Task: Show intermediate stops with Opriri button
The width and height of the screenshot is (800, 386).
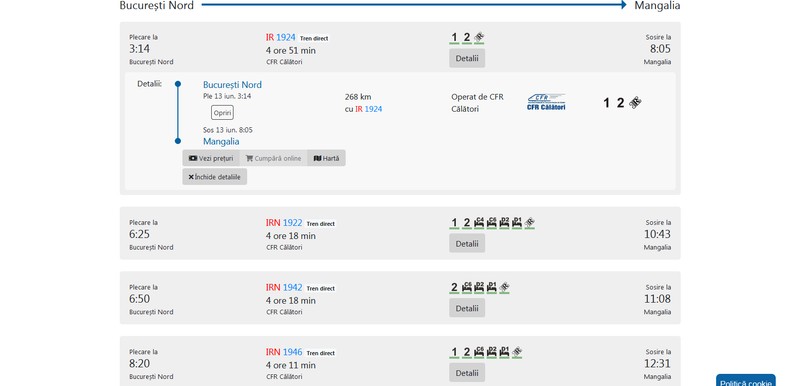Action: (x=222, y=113)
